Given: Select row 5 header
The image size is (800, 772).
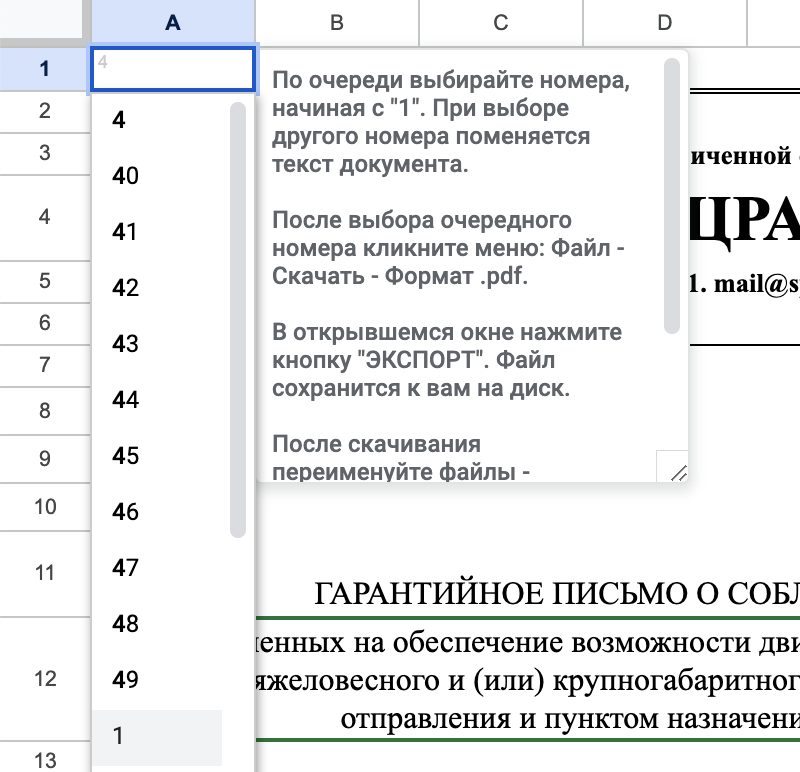Looking at the screenshot, I should click(x=45, y=281).
